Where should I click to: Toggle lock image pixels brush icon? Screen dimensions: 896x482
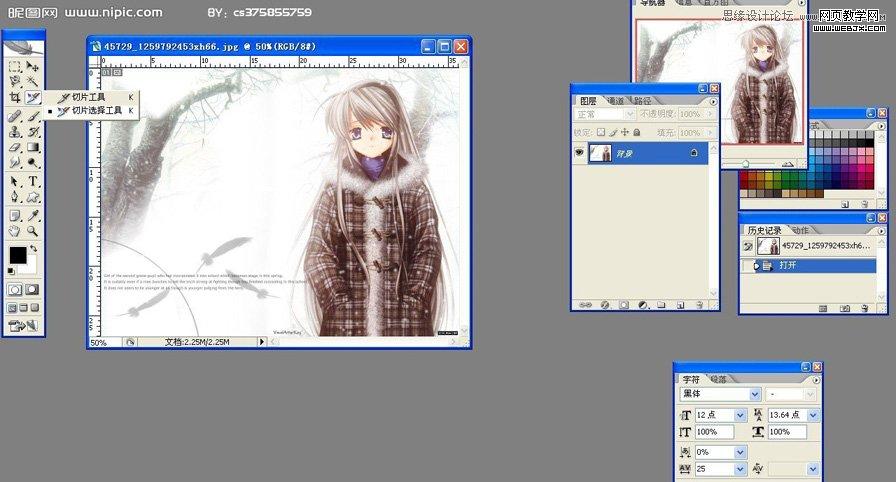(x=613, y=132)
